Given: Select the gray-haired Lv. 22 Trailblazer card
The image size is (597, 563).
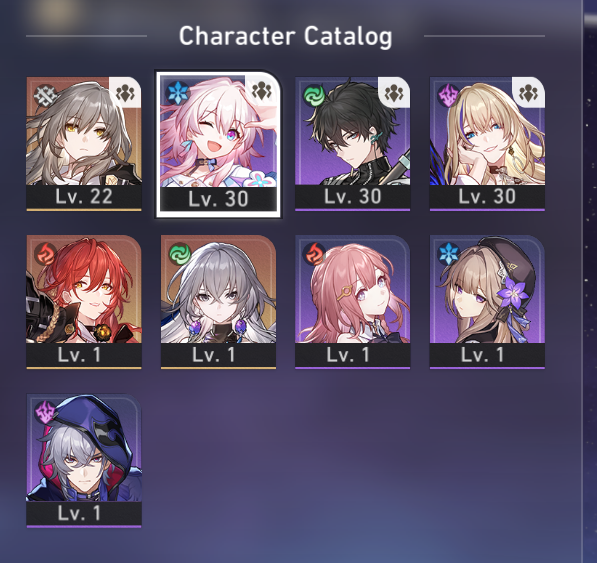Looking at the screenshot, I should pyautogui.click(x=84, y=144).
